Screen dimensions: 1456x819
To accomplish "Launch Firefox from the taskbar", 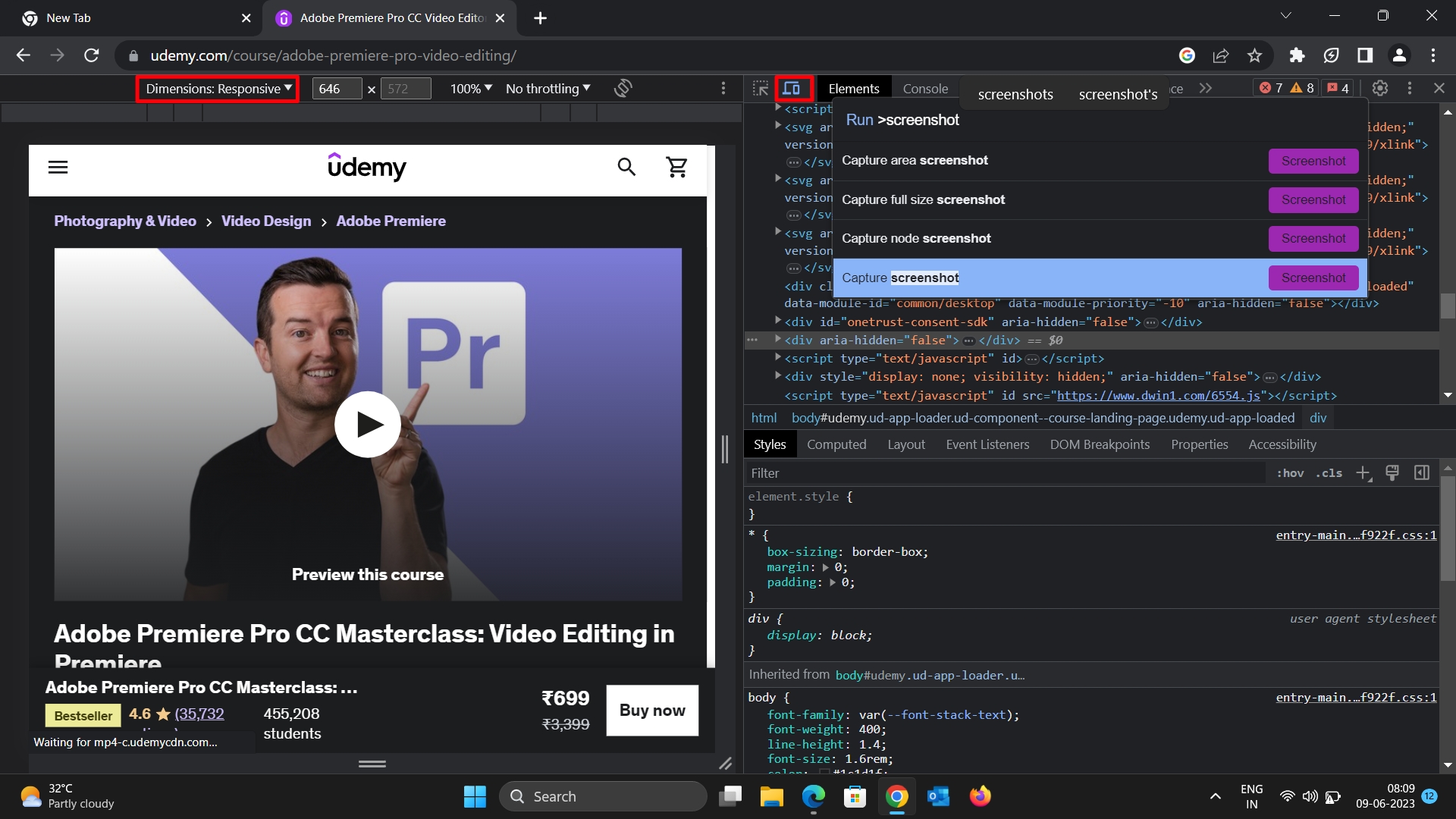I will tap(980, 796).
